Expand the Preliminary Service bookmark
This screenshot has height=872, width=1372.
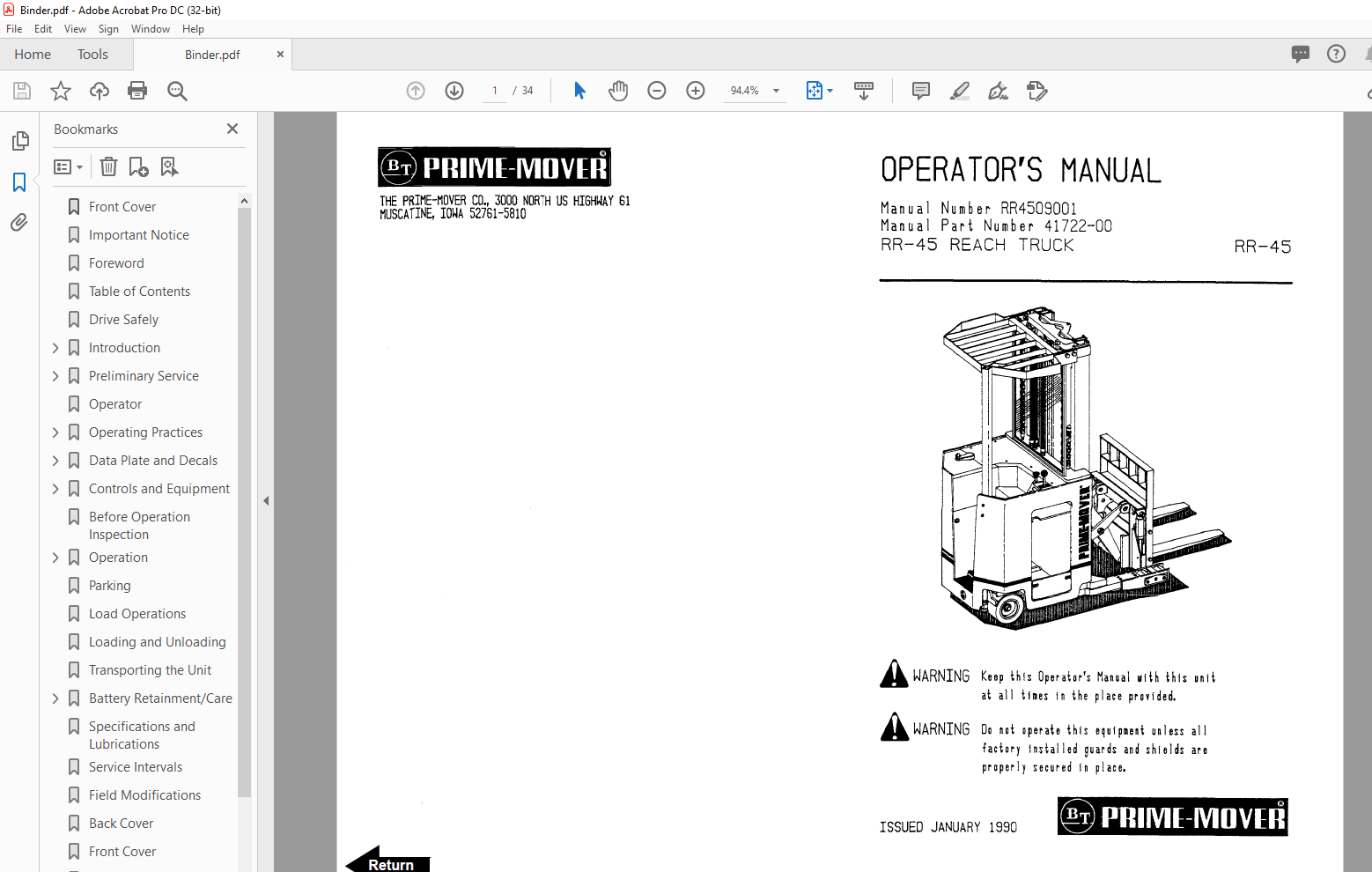point(55,376)
